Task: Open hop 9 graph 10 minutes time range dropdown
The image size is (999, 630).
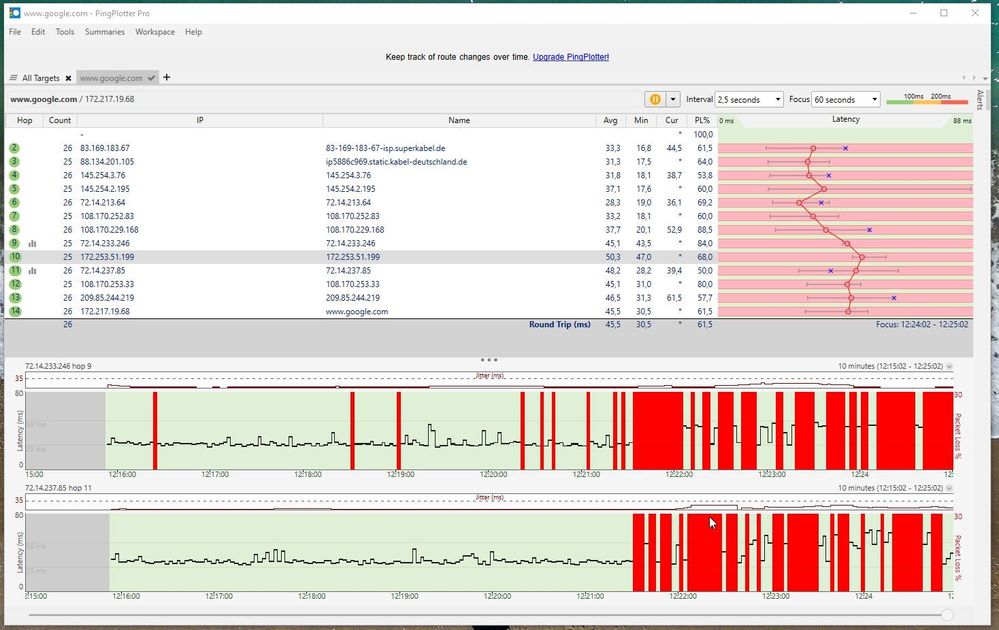Action: pyautogui.click(x=949, y=367)
